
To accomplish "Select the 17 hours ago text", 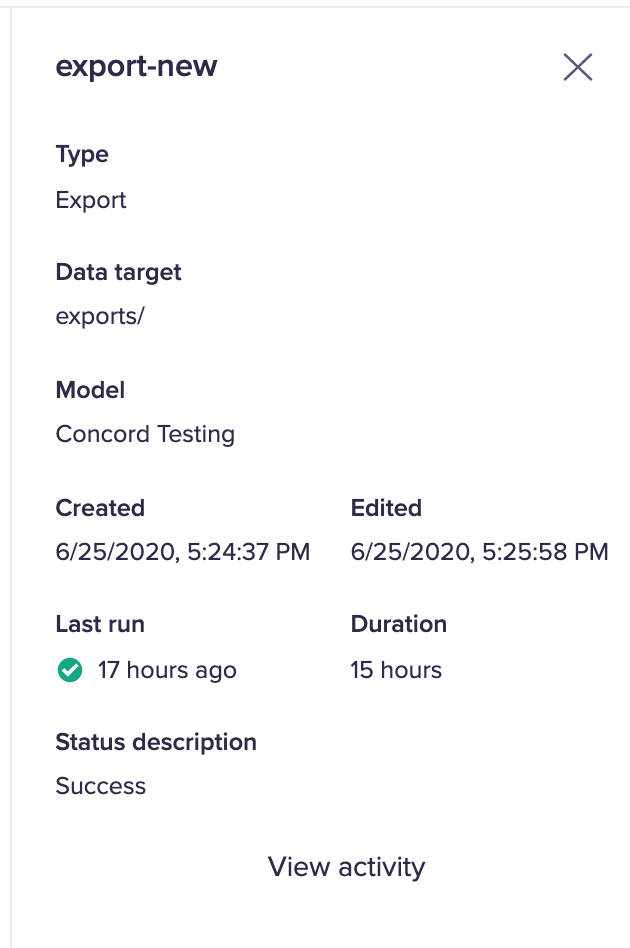I will 167,670.
